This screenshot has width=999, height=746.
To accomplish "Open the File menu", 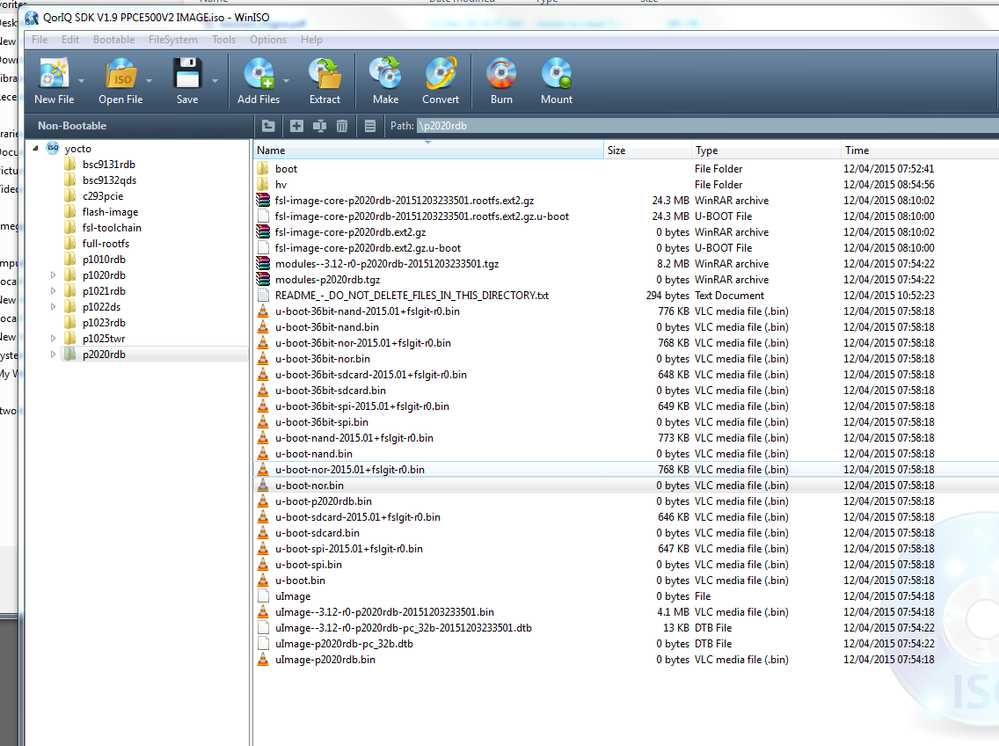I will point(40,39).
